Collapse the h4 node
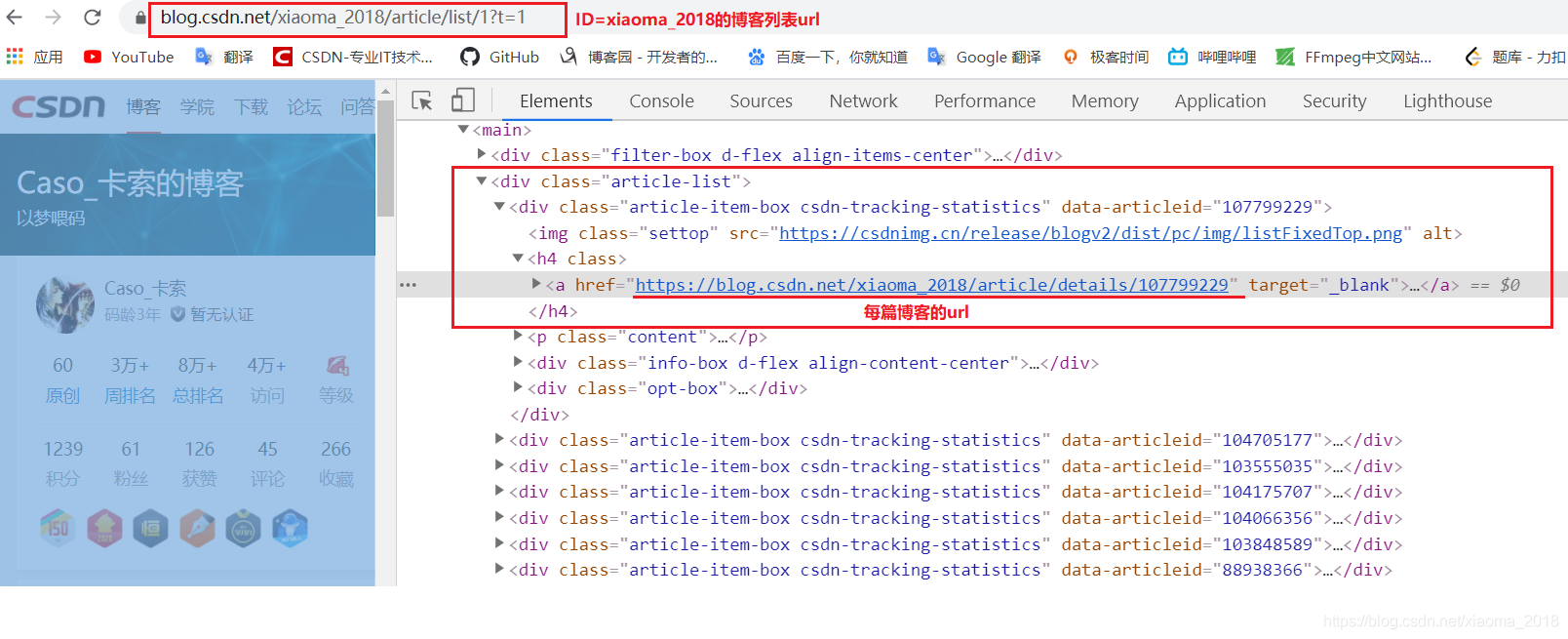This screenshot has width=1568, height=639. [518, 258]
